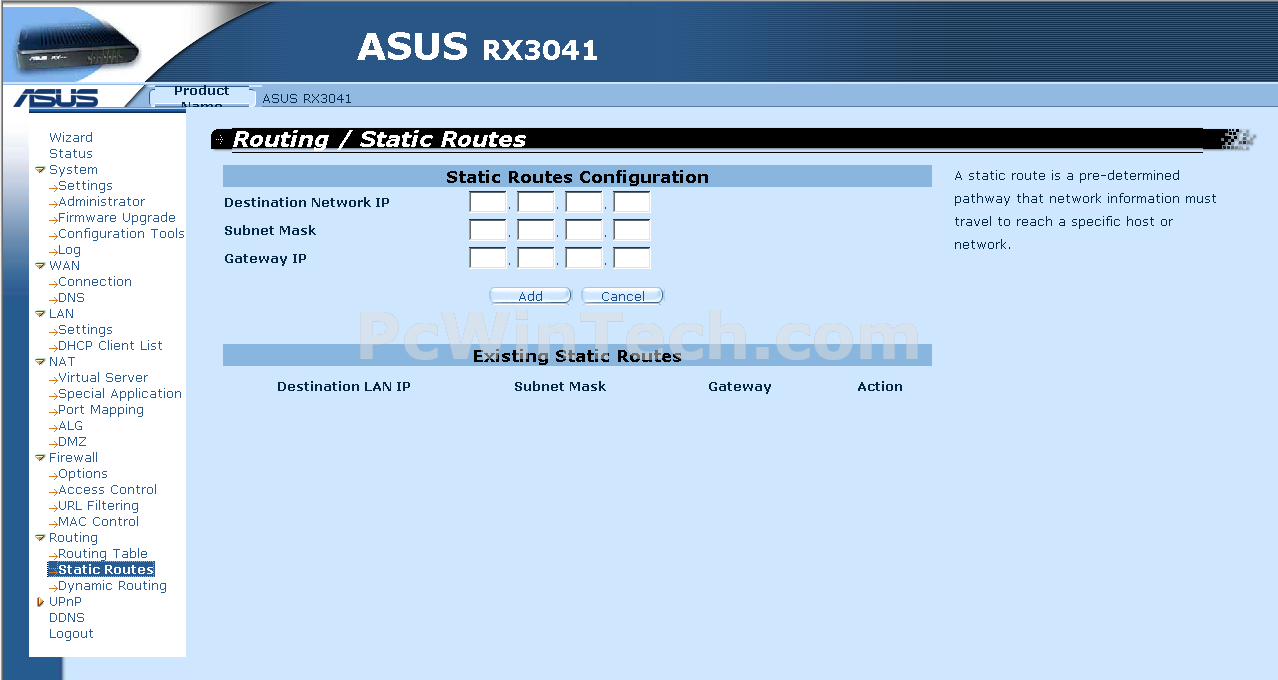The image size is (1278, 680).
Task: Open Firewall Options
Action: click(83, 474)
